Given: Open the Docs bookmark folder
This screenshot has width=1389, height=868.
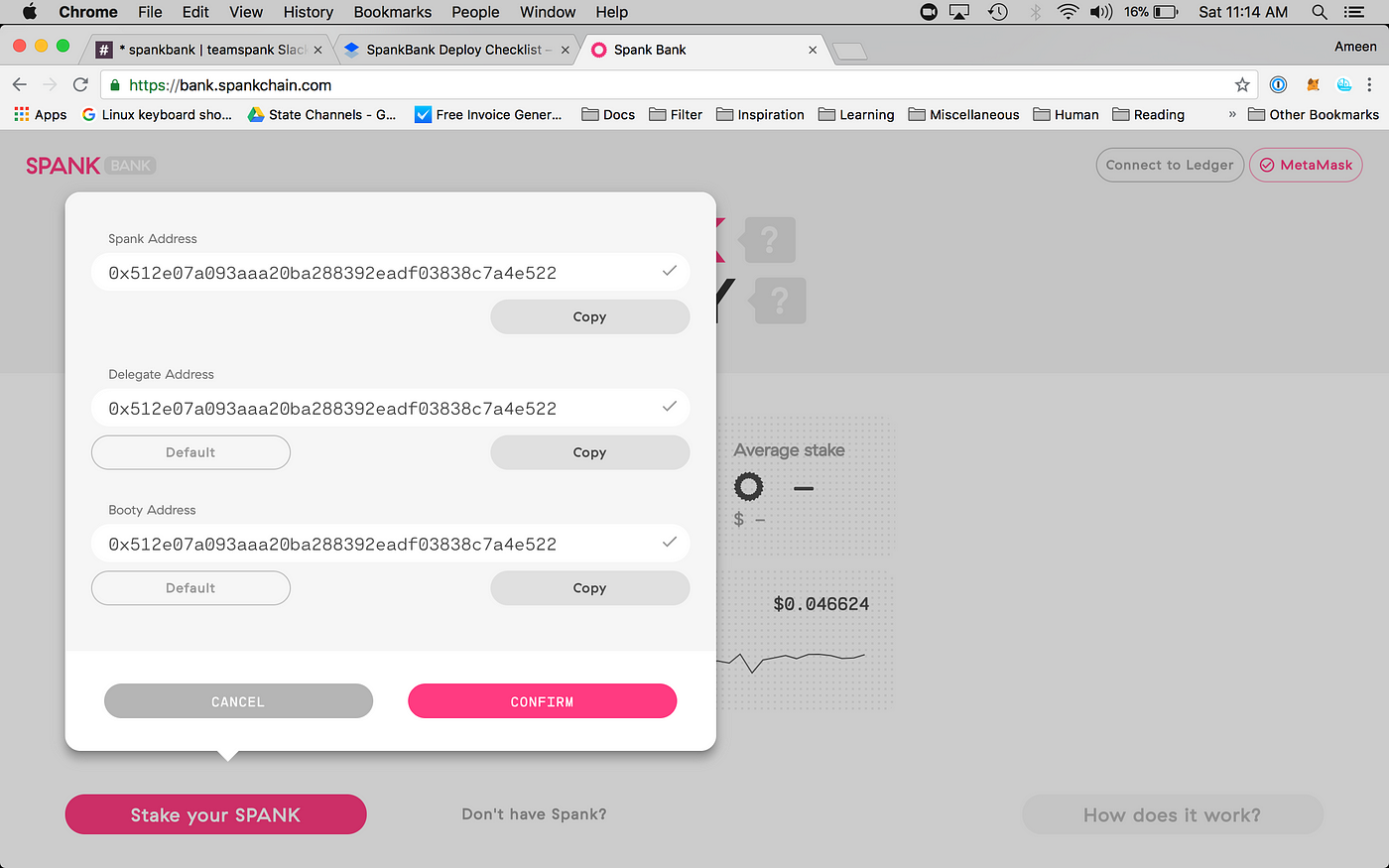Looking at the screenshot, I should [x=608, y=114].
